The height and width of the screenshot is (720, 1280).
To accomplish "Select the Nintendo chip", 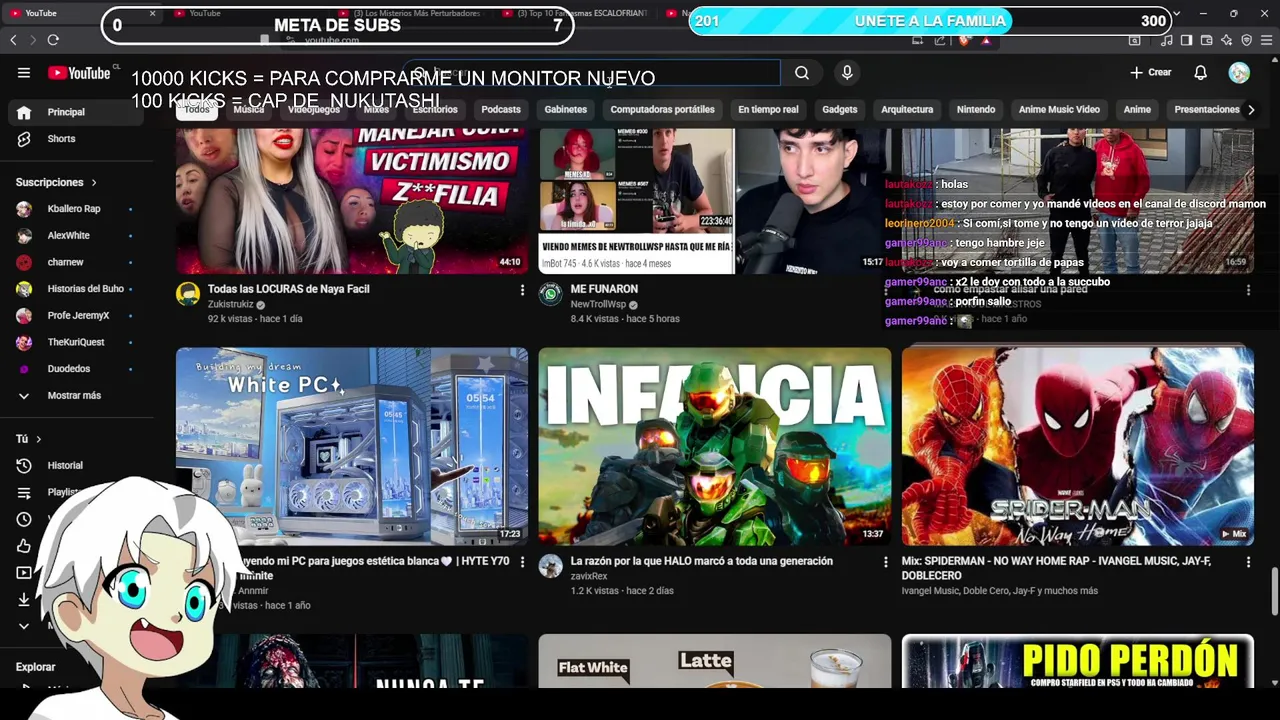I will (976, 110).
